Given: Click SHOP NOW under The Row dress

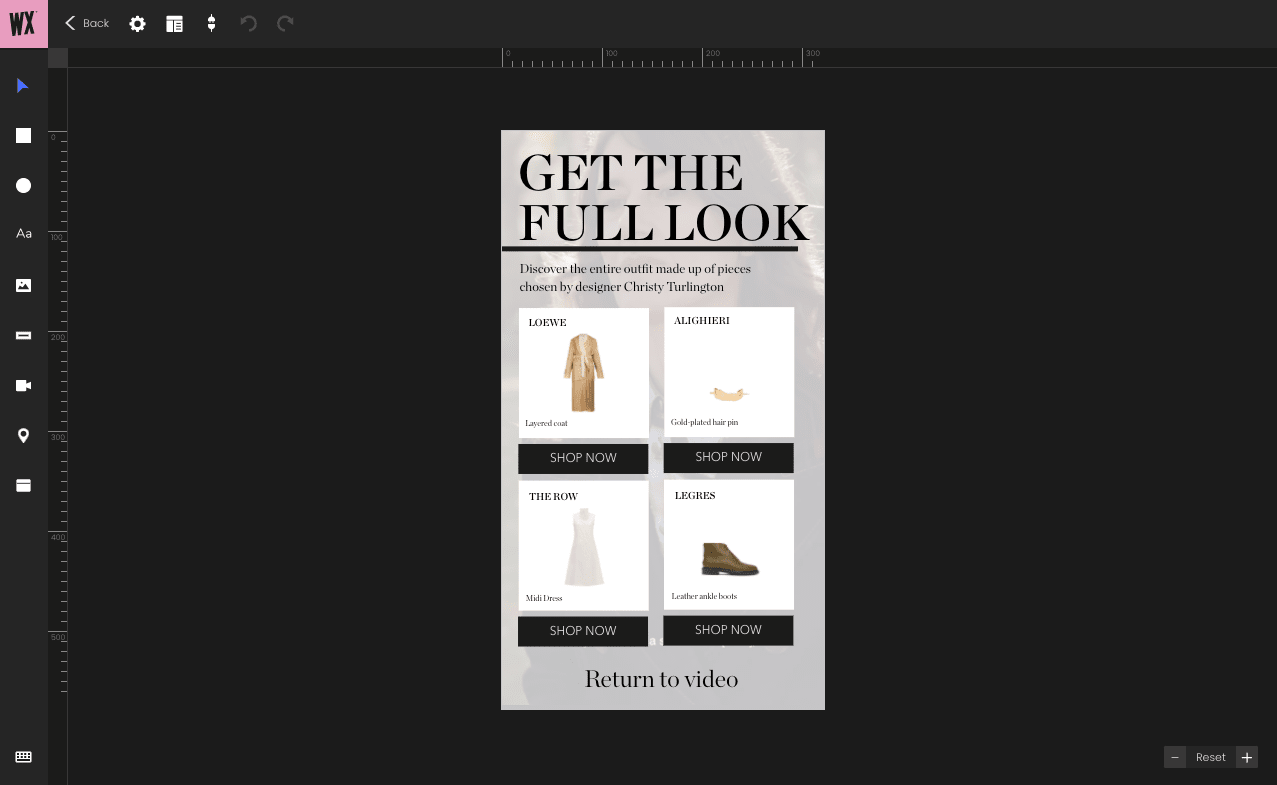Looking at the screenshot, I should pos(583,631).
